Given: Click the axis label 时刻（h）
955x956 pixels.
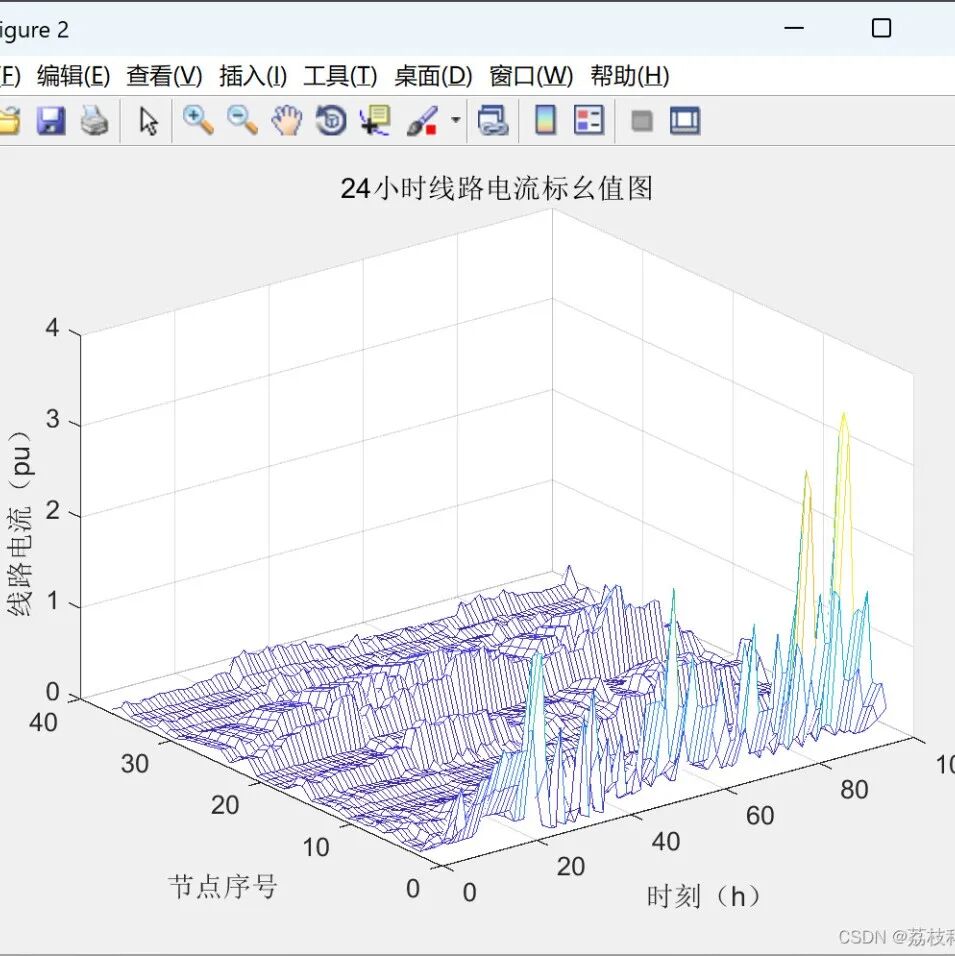Looking at the screenshot, I should pyautogui.click(x=703, y=896).
